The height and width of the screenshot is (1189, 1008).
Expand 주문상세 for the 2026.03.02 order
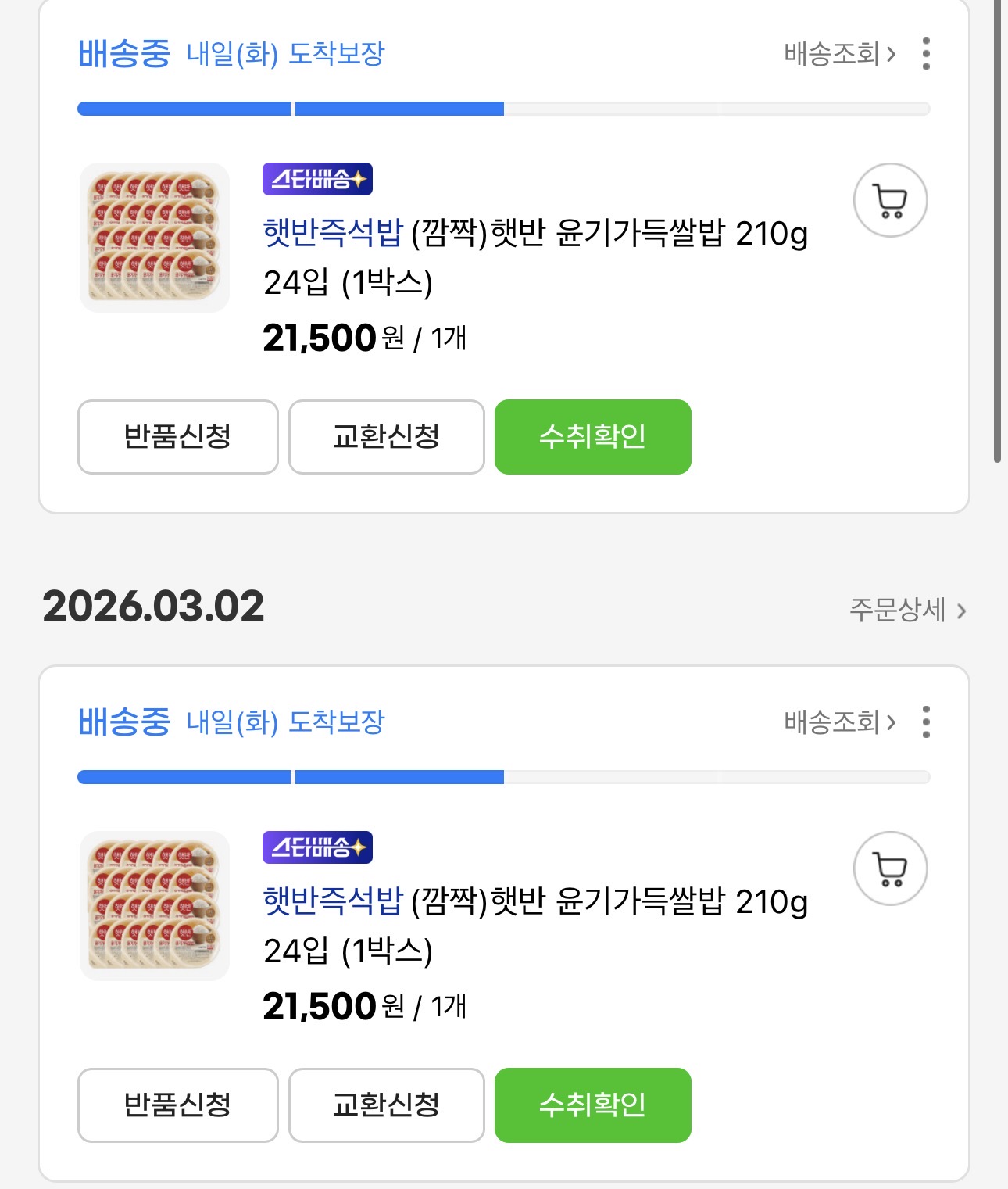(x=907, y=610)
